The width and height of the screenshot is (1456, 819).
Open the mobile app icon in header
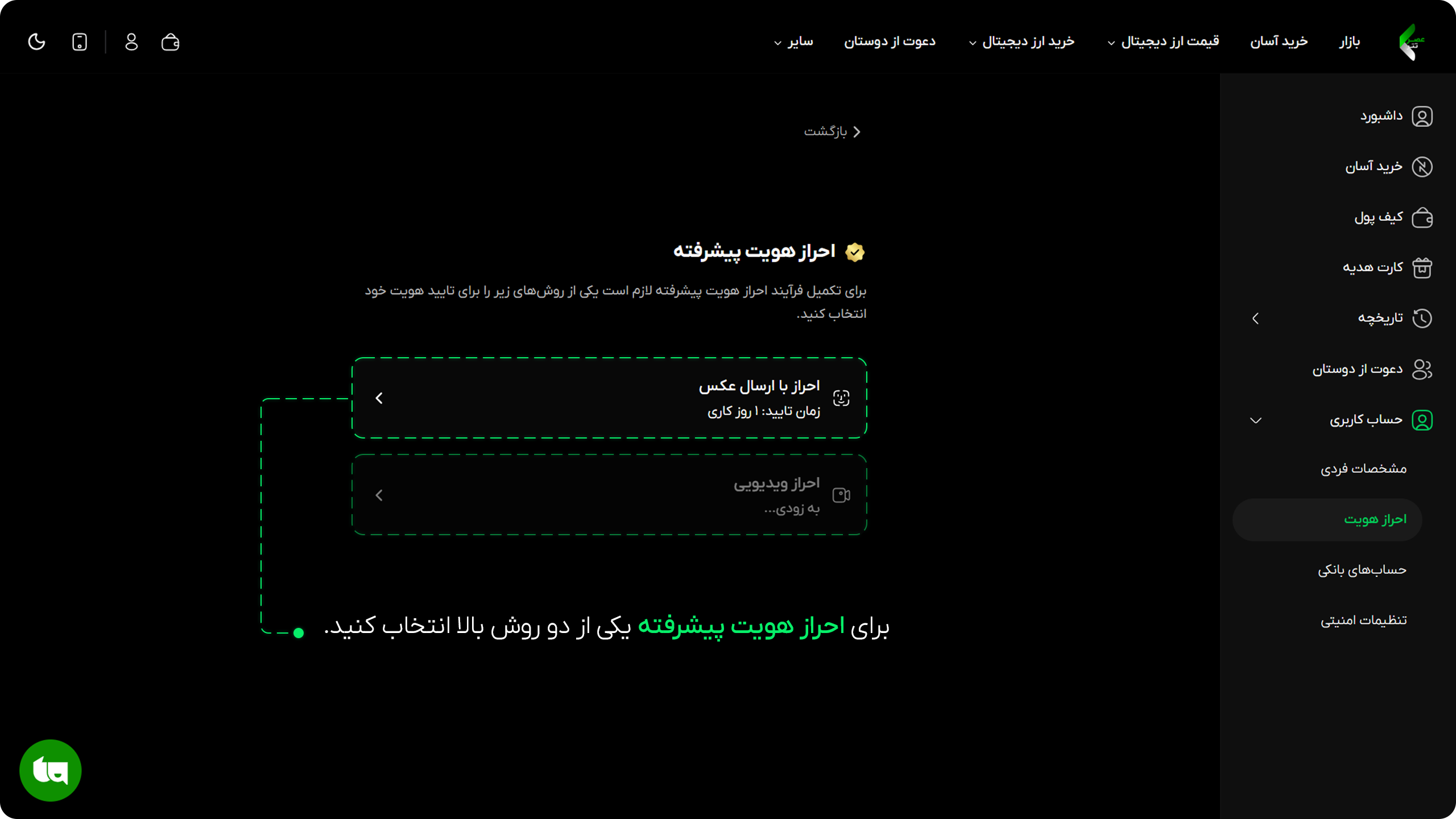point(80,42)
